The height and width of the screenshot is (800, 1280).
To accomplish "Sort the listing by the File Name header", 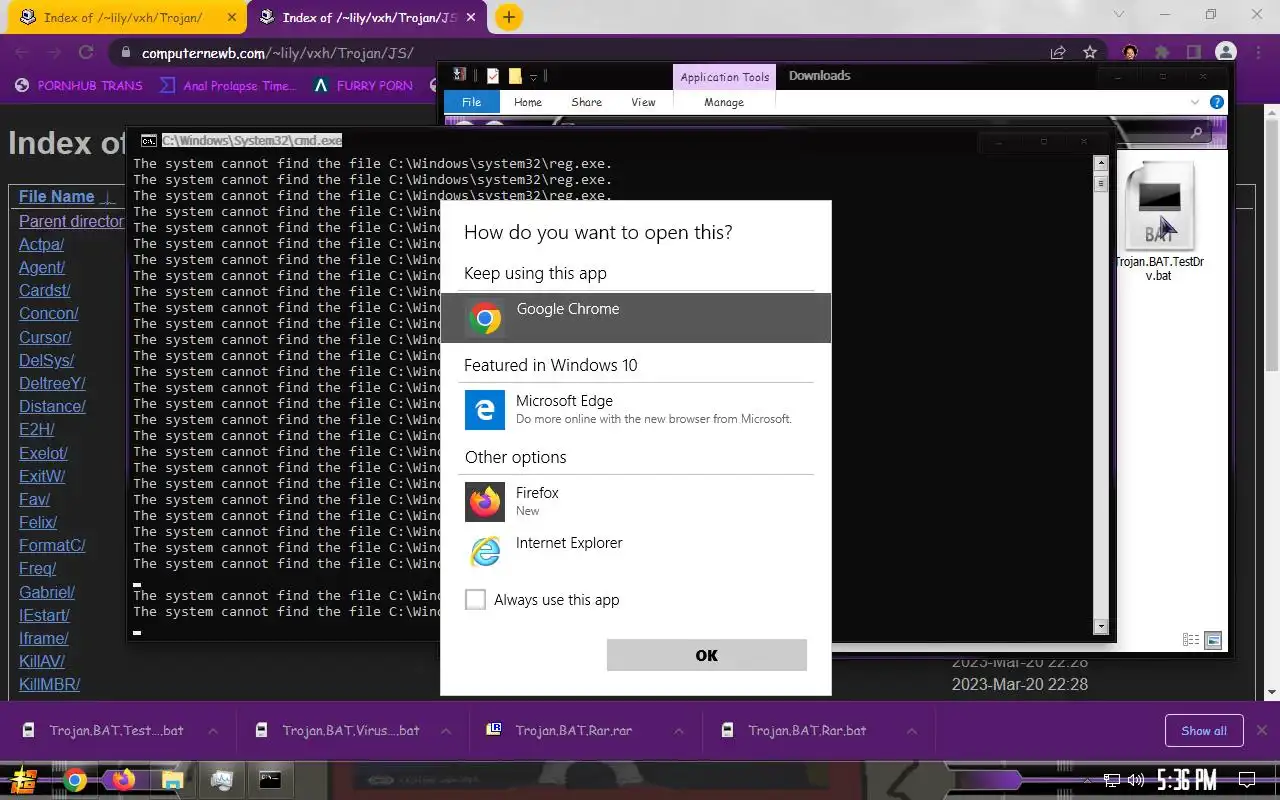I will coord(56,197).
